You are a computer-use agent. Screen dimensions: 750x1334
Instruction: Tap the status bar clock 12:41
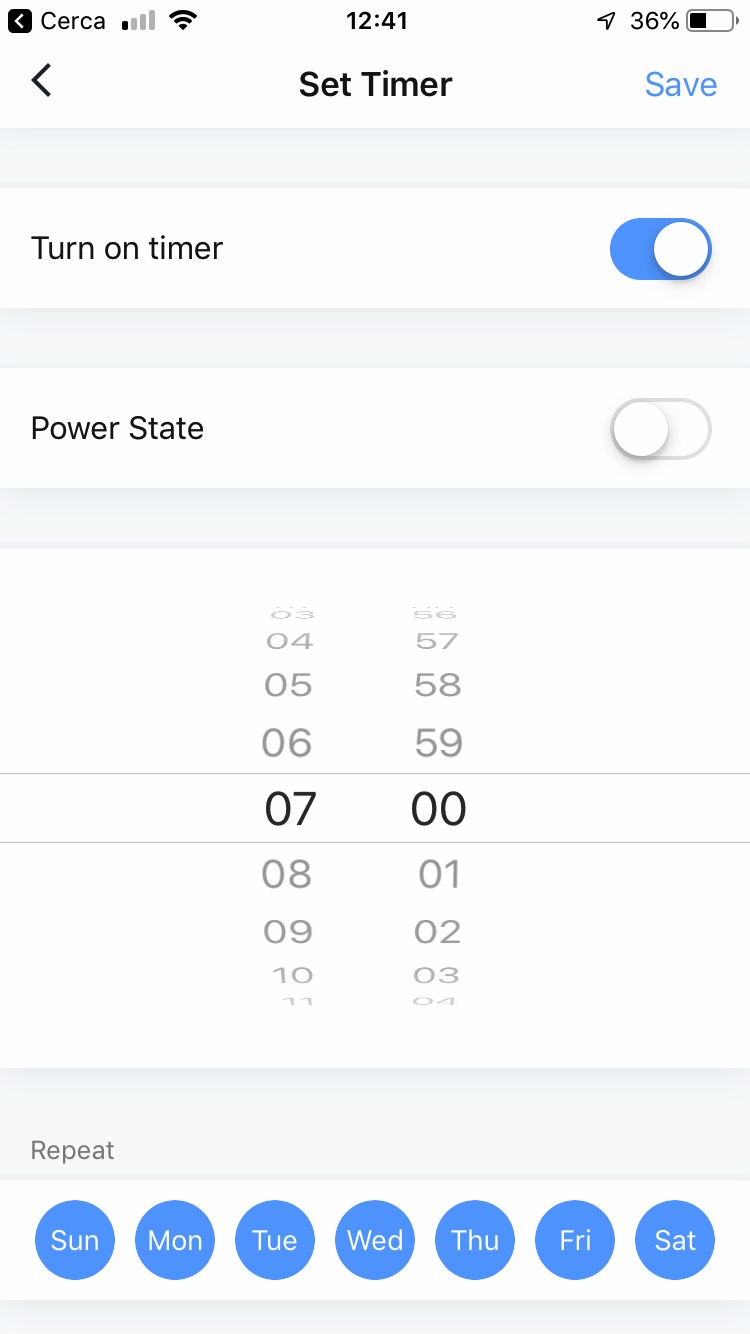[375, 21]
